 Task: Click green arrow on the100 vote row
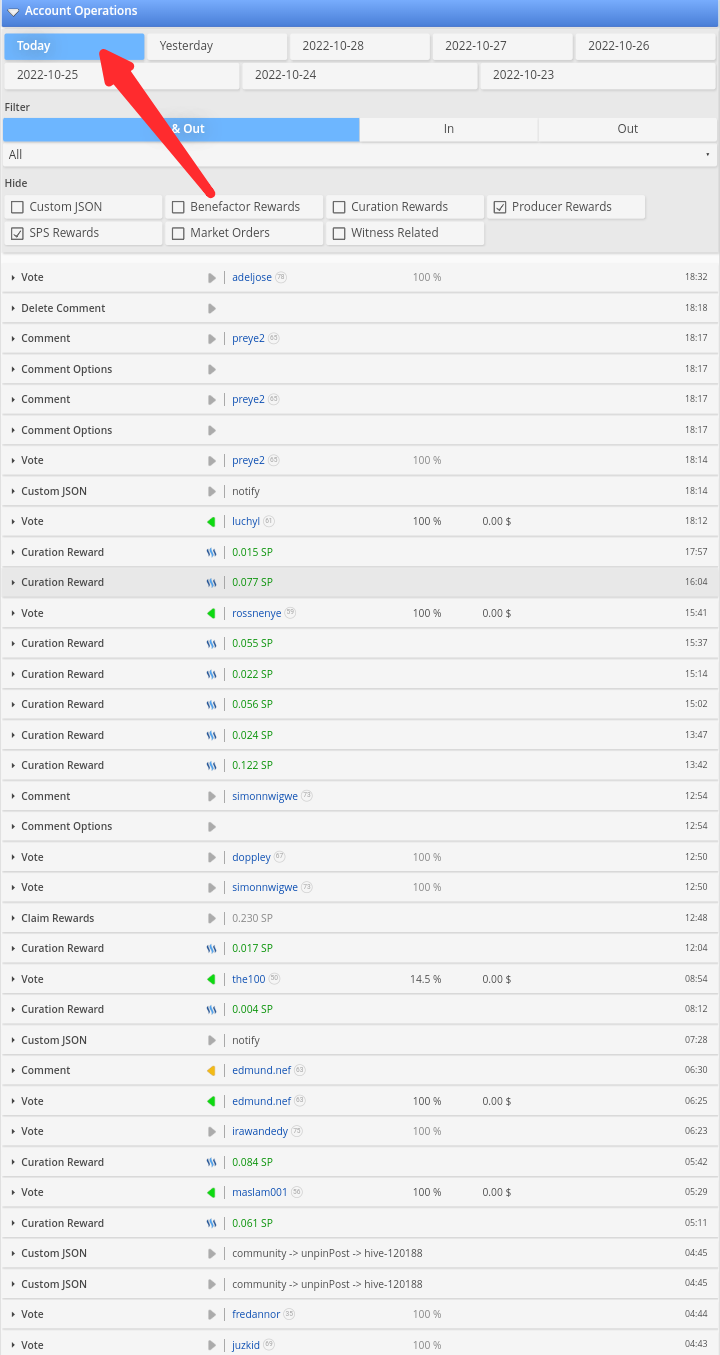(211, 979)
